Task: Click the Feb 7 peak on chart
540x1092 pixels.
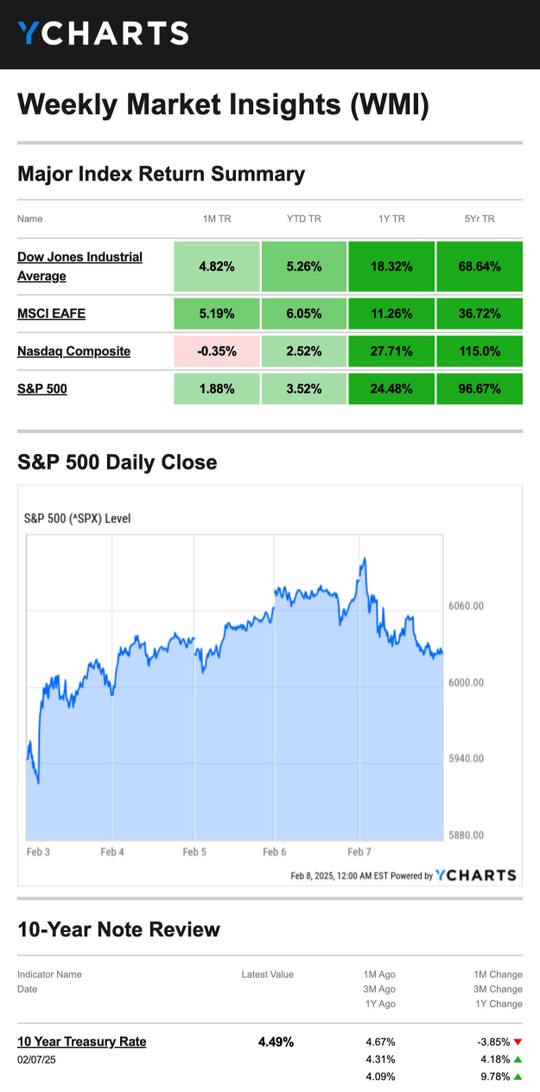Action: [363, 559]
